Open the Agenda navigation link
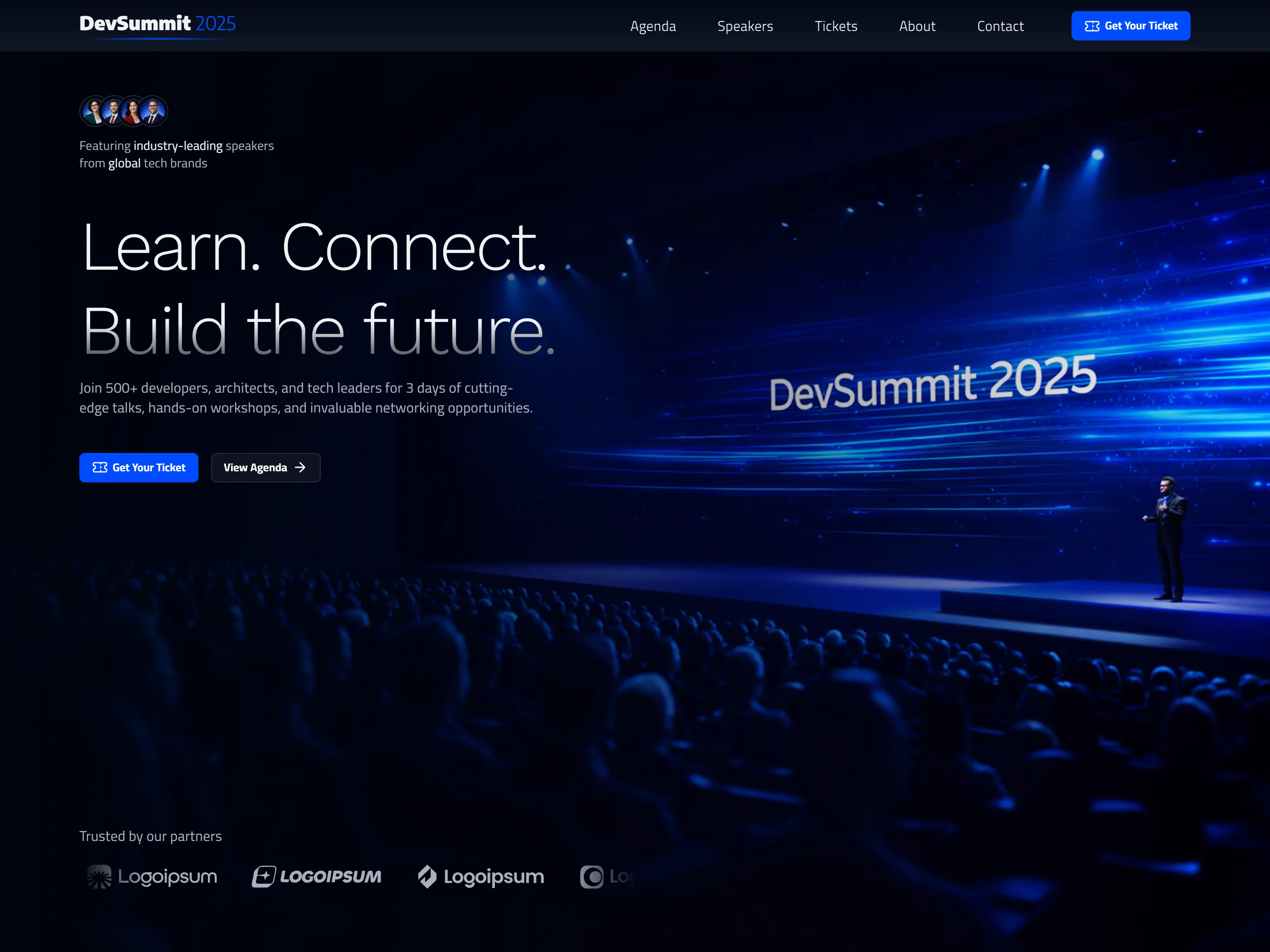 pyautogui.click(x=653, y=26)
